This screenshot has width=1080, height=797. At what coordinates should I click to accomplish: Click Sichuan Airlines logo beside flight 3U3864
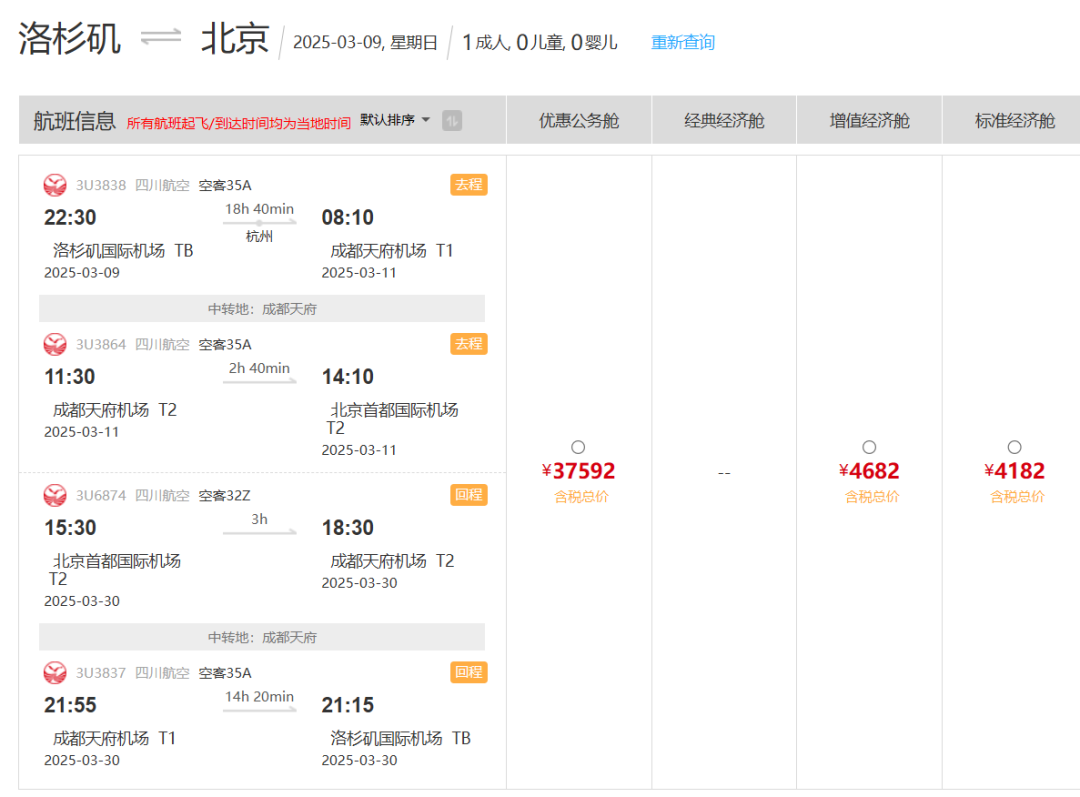pyautogui.click(x=55, y=344)
